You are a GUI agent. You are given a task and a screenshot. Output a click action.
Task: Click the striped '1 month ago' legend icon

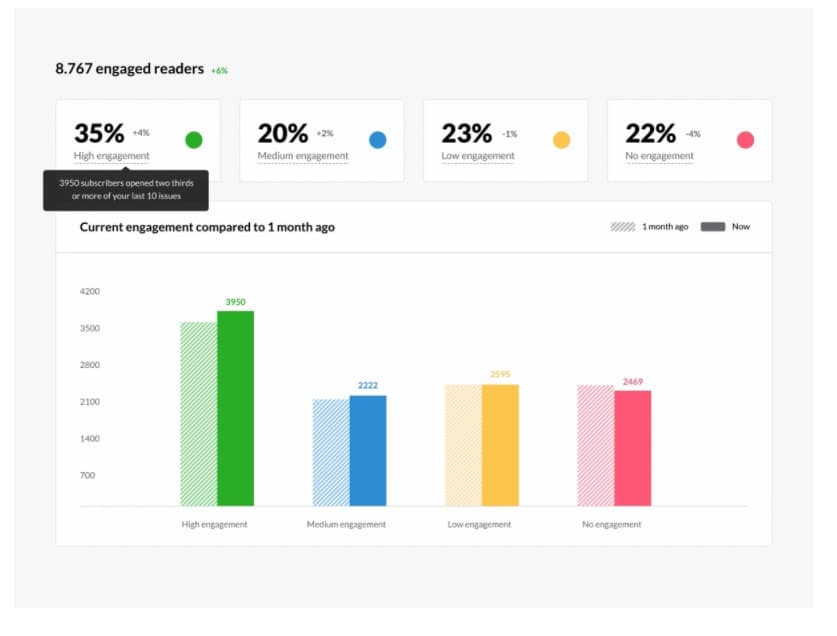tap(623, 227)
